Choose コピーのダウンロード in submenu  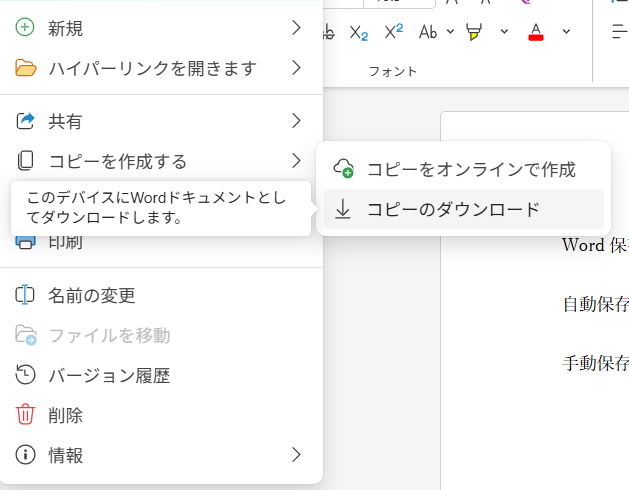tap(464, 209)
